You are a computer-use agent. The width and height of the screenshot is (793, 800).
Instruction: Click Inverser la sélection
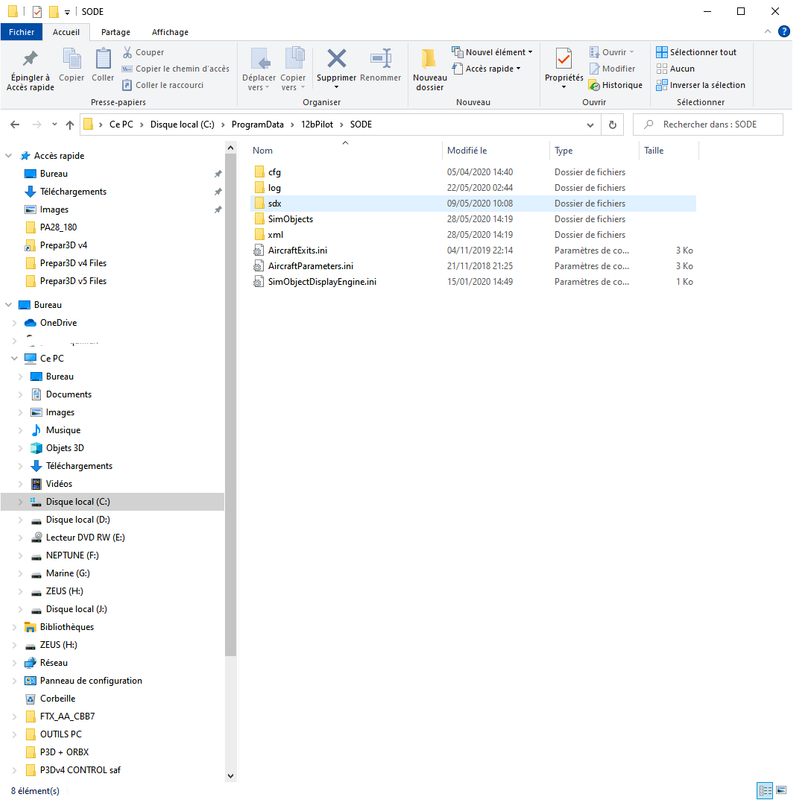click(x=701, y=85)
